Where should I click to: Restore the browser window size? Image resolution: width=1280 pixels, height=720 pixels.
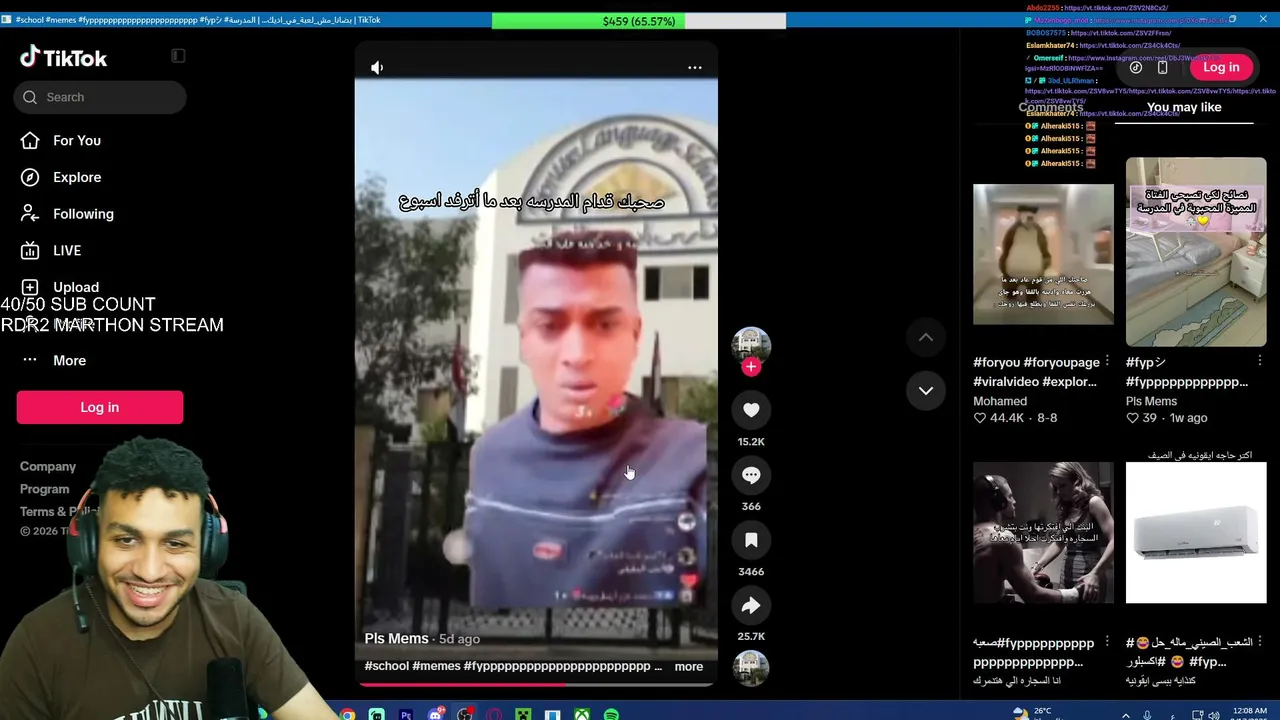pos(1233,19)
